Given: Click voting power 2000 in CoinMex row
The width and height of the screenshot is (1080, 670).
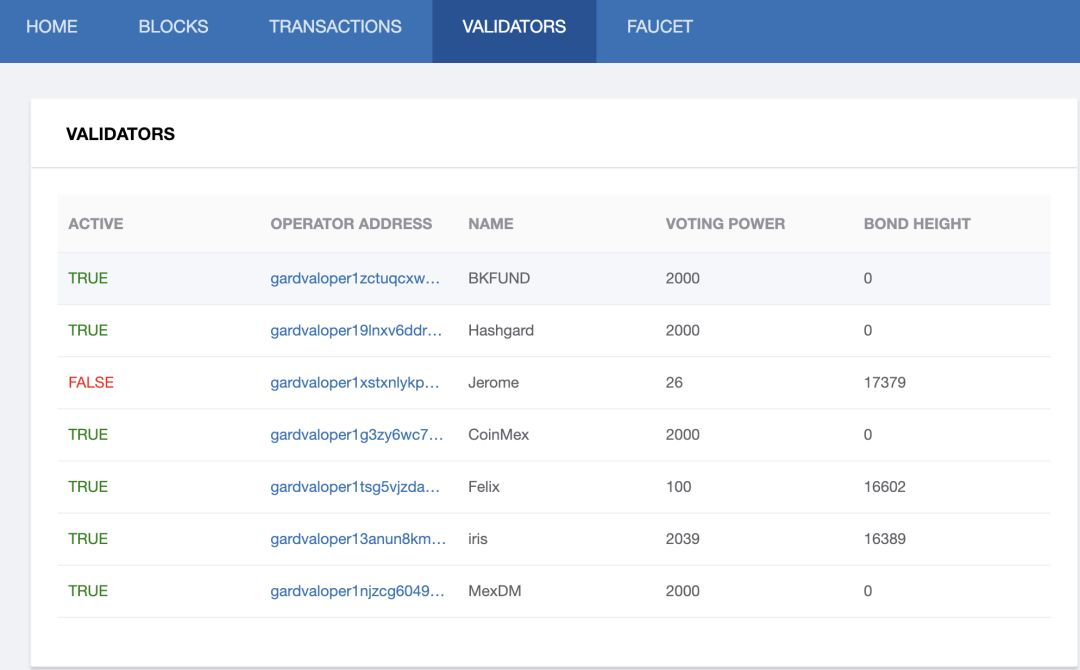Looking at the screenshot, I should [683, 435].
